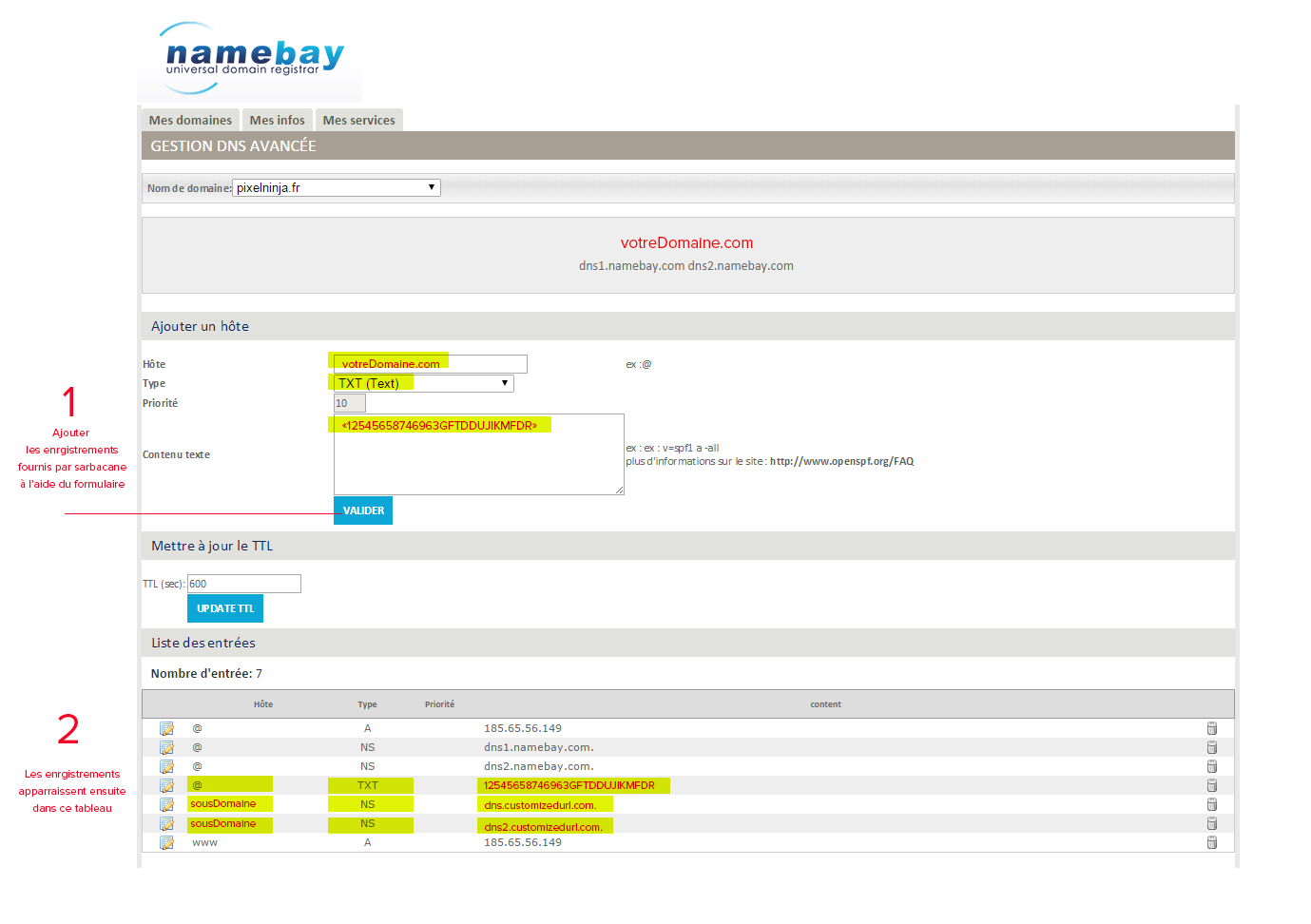Click the www host cell
The width and height of the screenshot is (1311, 924).
pos(204,843)
